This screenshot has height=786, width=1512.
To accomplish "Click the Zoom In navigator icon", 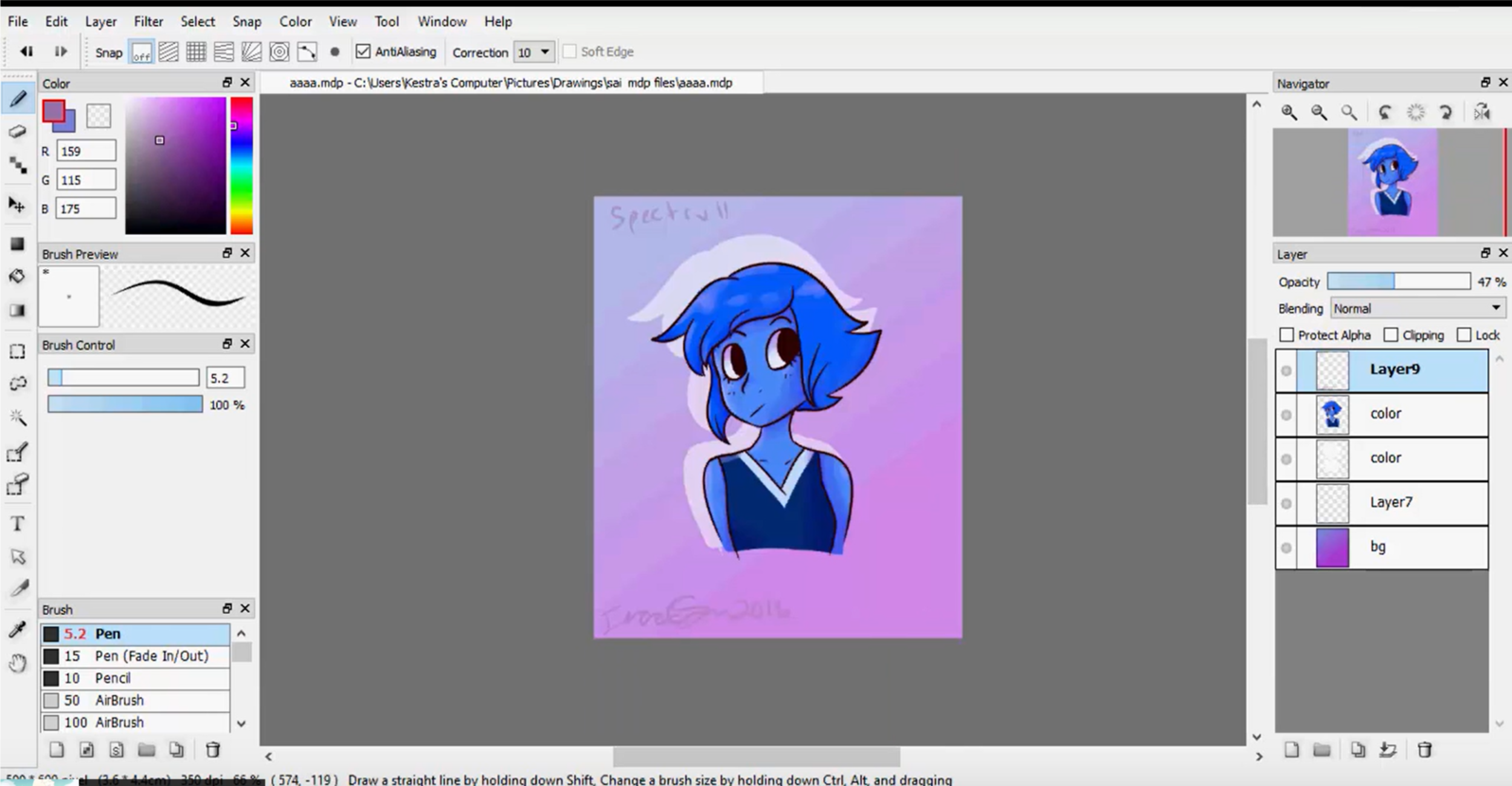I will pos(1289,113).
